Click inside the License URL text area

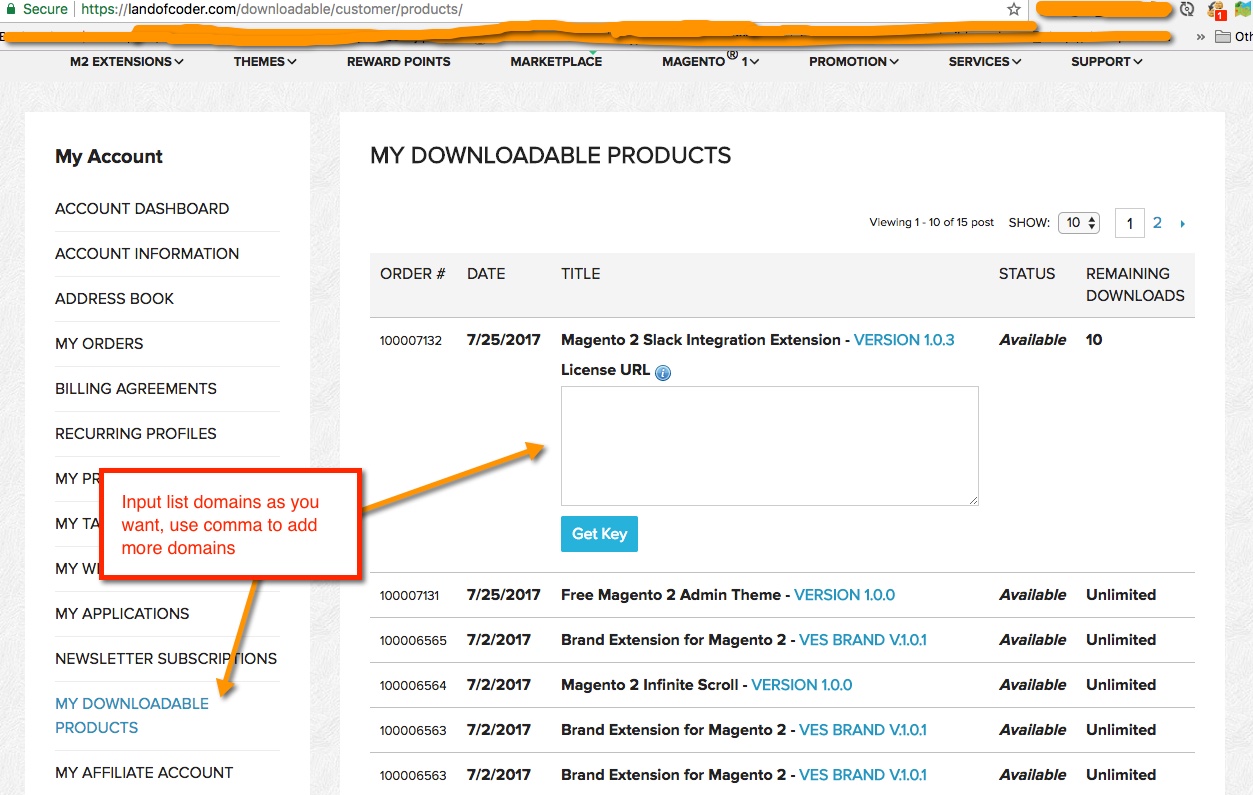tap(769, 446)
